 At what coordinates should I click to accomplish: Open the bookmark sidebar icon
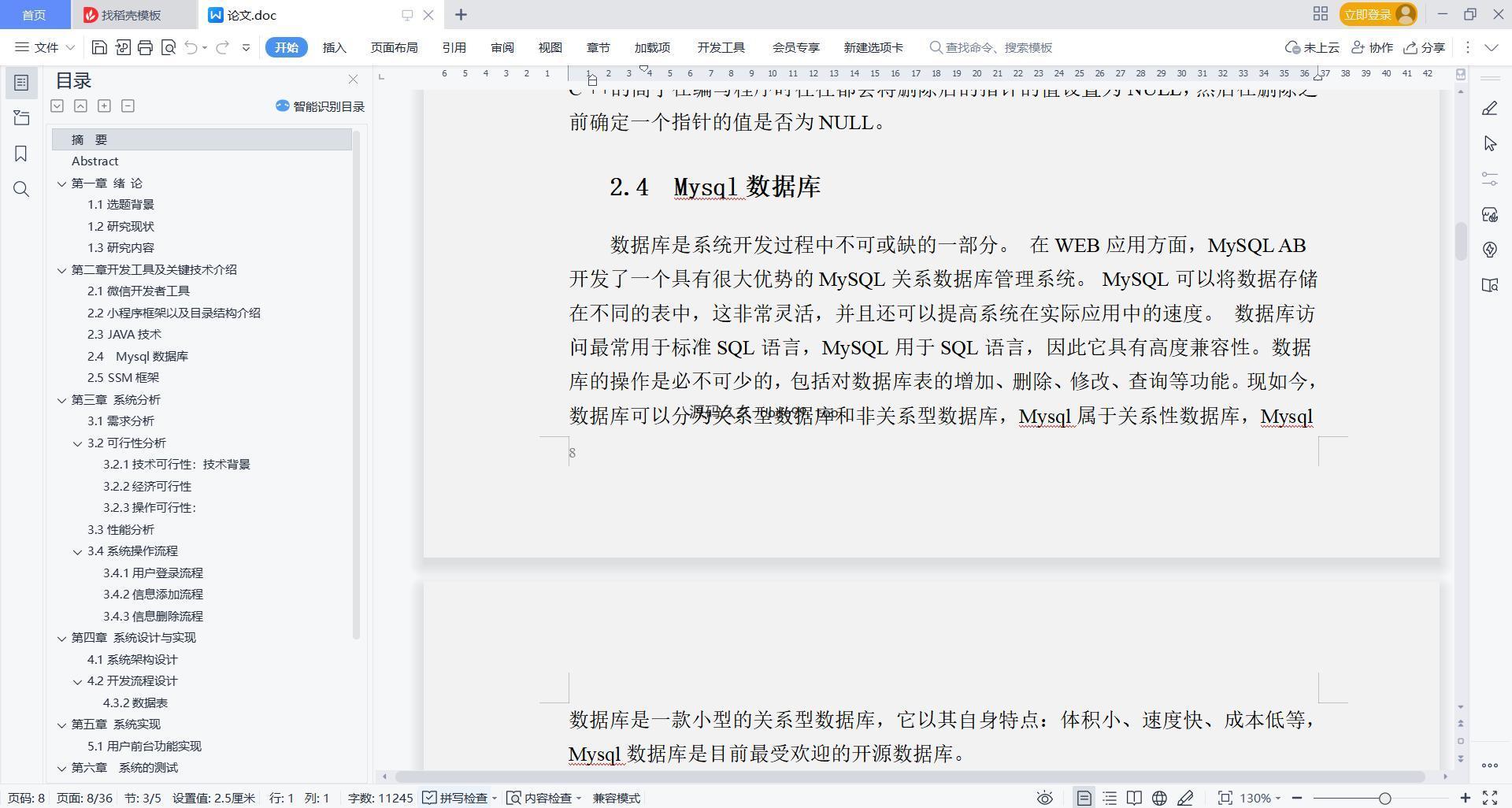(x=21, y=154)
